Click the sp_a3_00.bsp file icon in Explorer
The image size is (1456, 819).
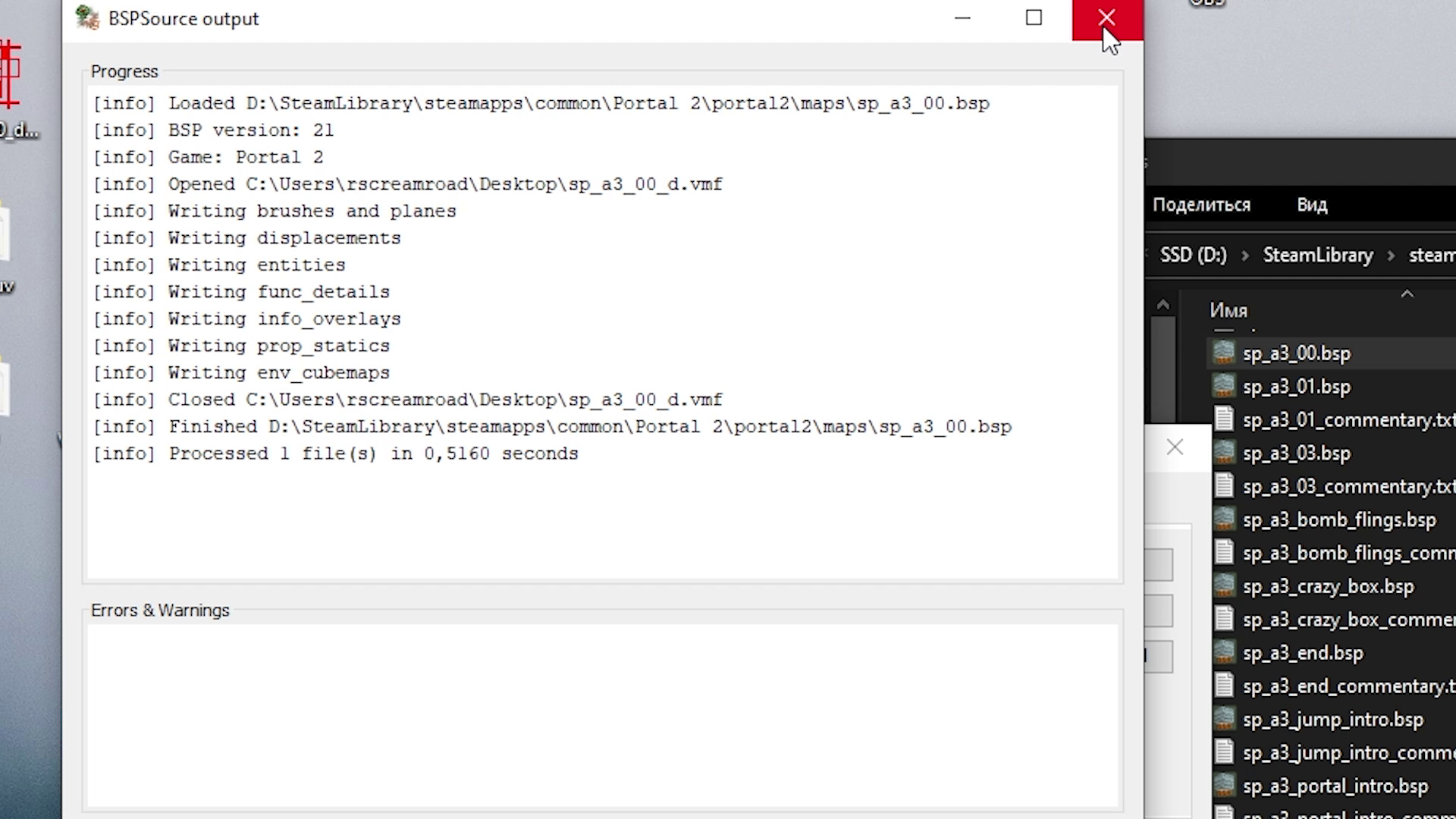click(x=1223, y=353)
